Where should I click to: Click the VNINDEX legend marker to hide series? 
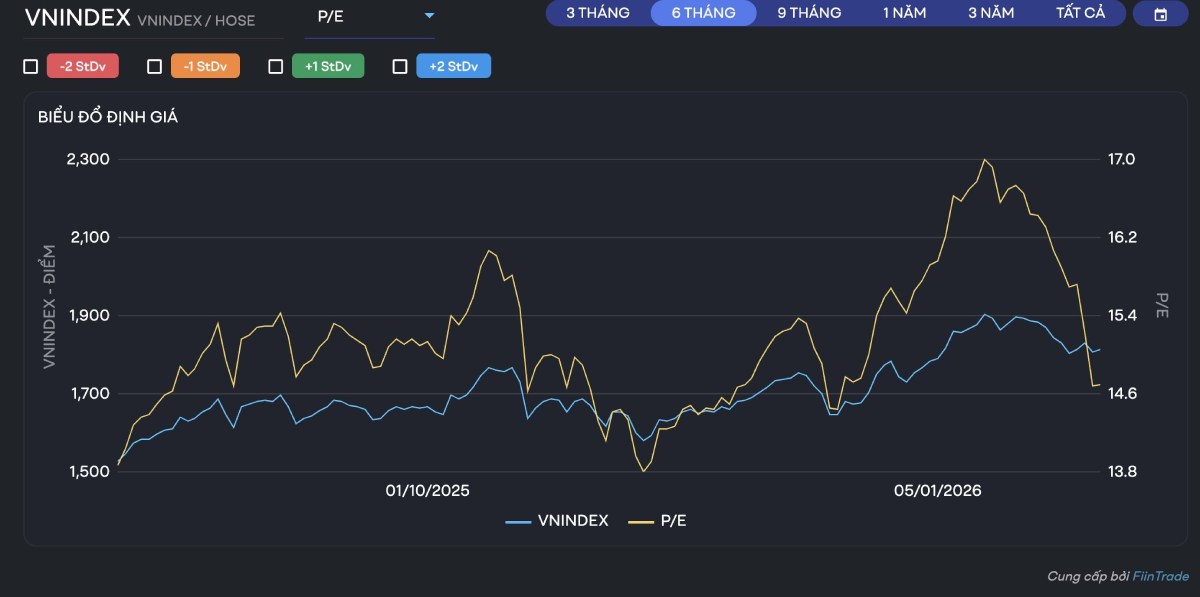520,520
